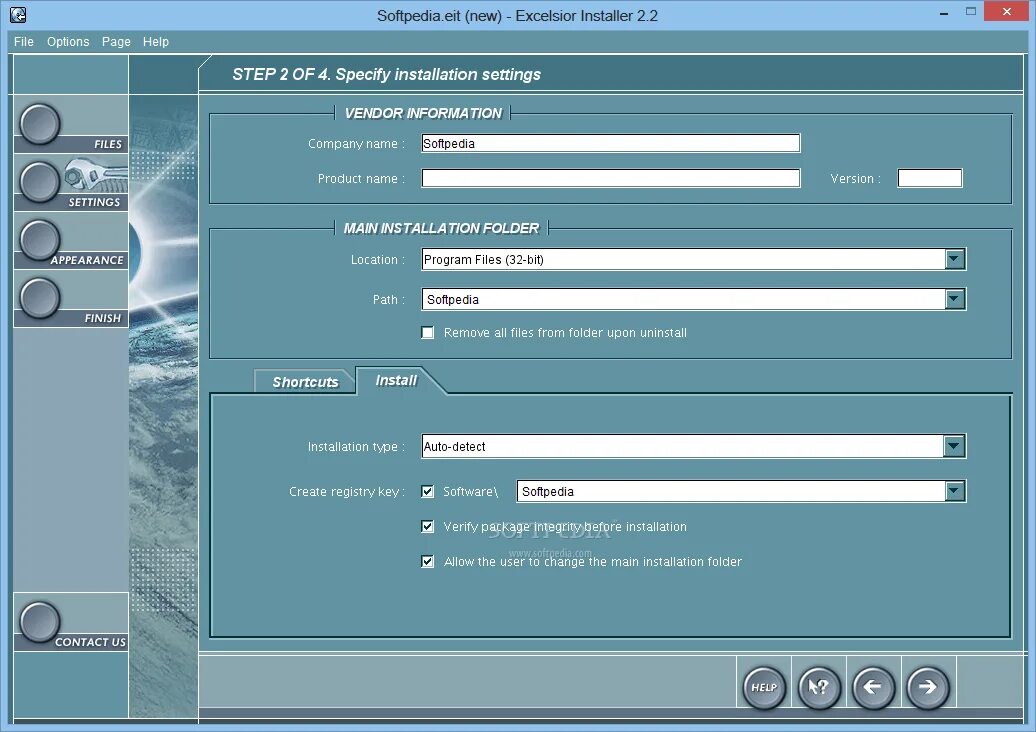
Task: Click the round HELP button
Action: [764, 687]
